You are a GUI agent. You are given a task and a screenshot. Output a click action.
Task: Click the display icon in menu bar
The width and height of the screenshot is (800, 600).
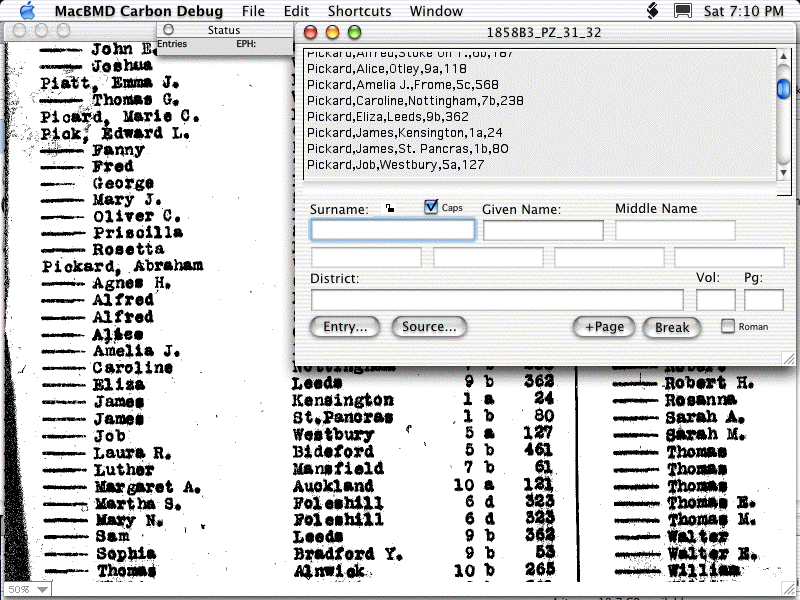[682, 11]
